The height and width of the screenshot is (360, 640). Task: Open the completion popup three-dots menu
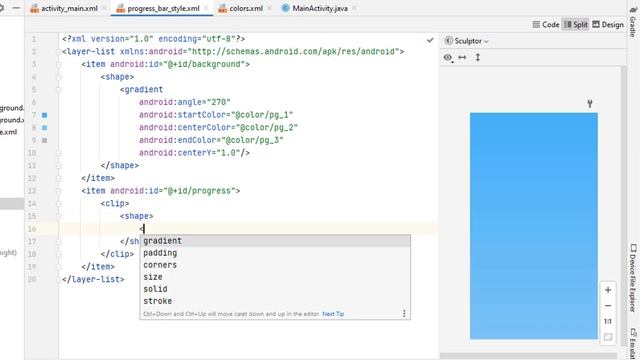[404, 313]
